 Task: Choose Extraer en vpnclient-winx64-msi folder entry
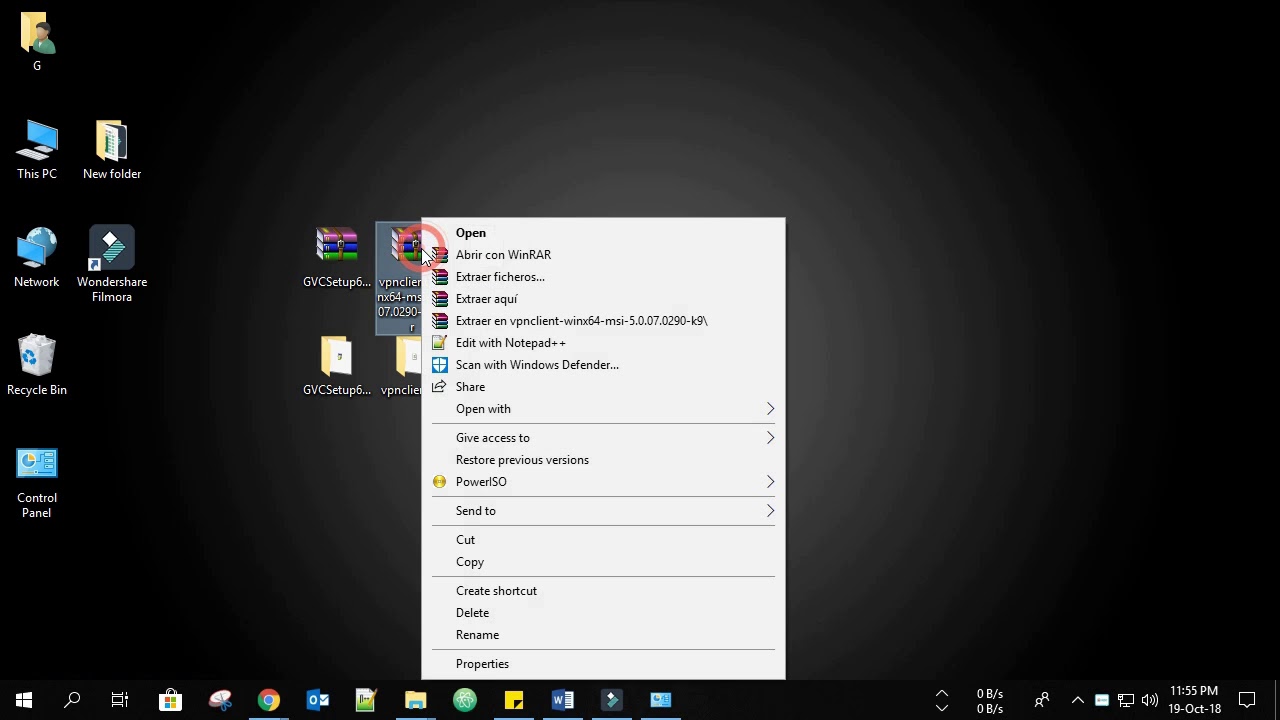603,321
